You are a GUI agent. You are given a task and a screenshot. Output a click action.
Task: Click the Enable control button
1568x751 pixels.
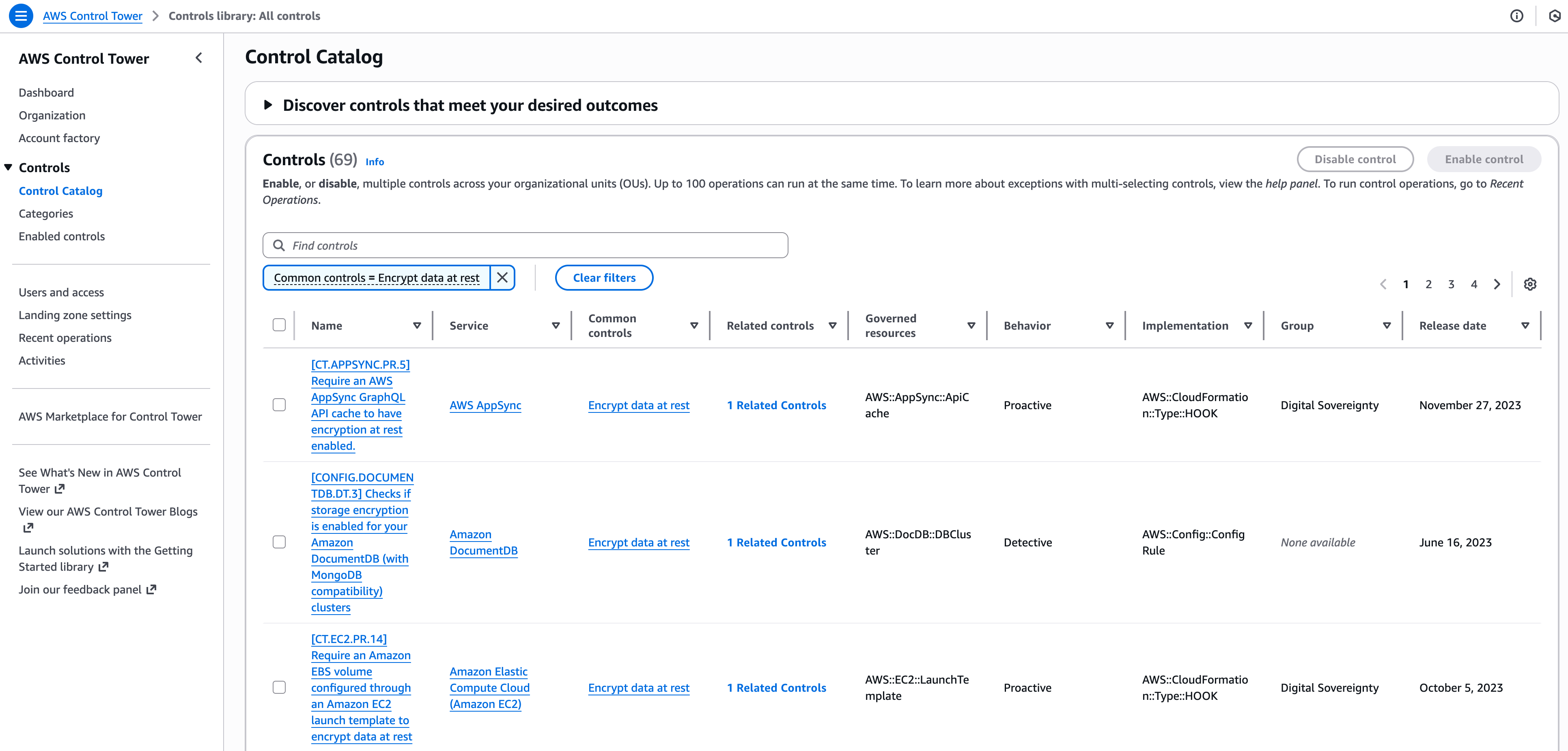click(x=1484, y=159)
